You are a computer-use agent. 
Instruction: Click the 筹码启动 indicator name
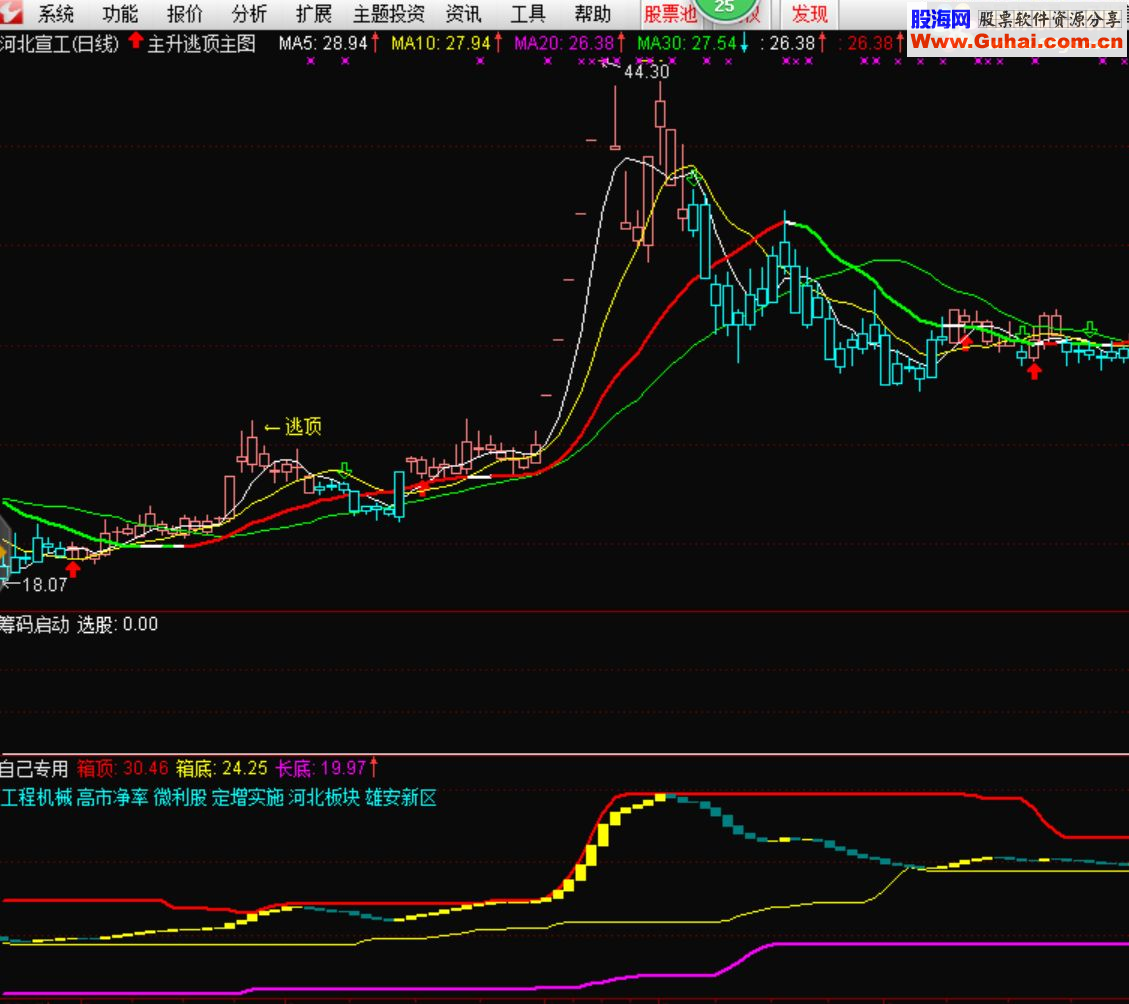[x=35, y=624]
